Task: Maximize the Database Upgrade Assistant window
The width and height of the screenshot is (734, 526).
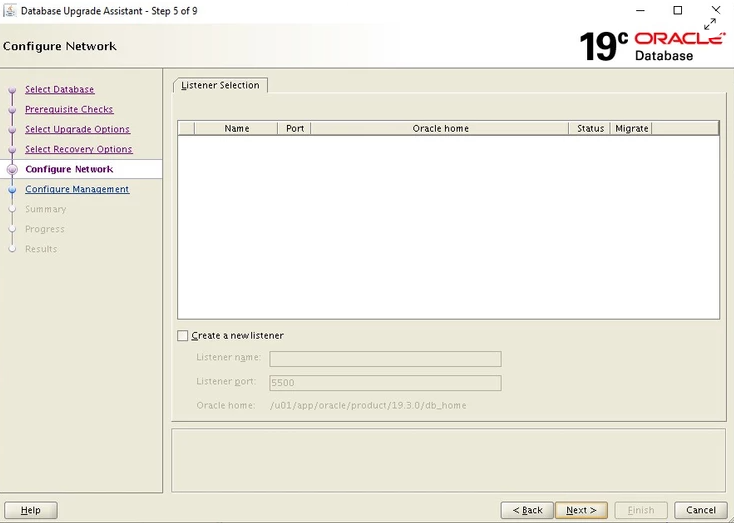Action: pyautogui.click(x=677, y=10)
